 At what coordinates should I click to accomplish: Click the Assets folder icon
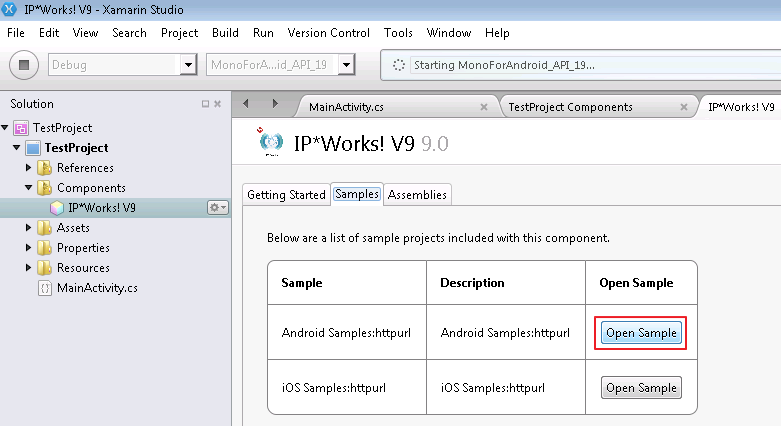pos(44,228)
